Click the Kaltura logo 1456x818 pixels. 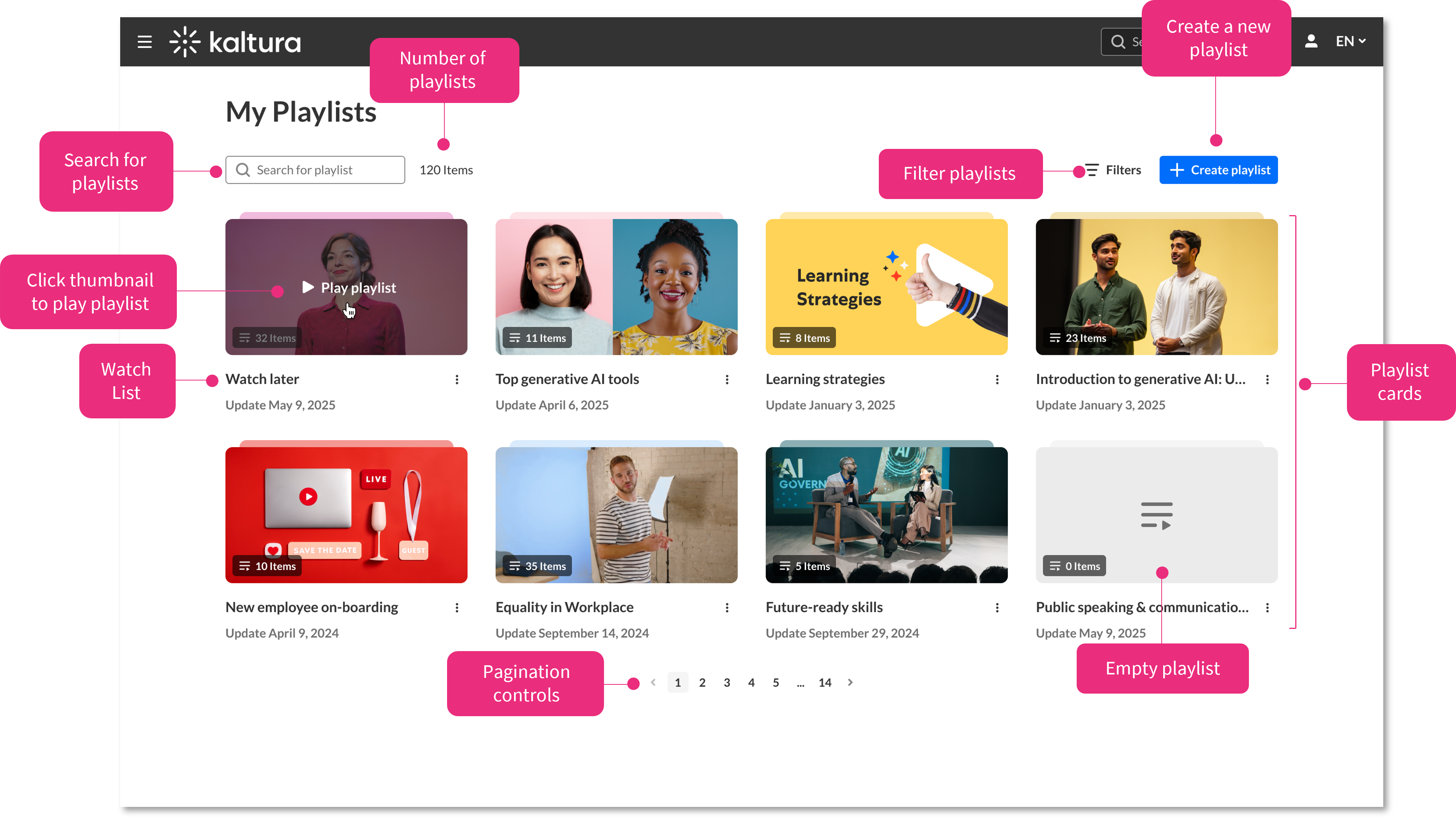pos(235,42)
